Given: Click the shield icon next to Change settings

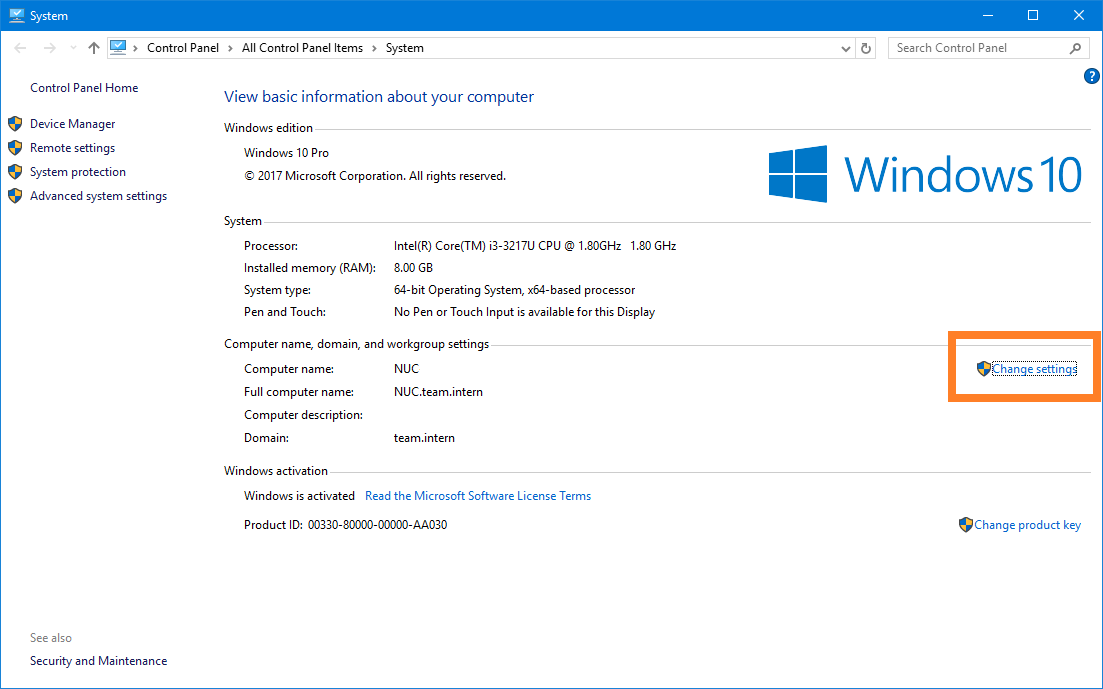Looking at the screenshot, I should [x=983, y=369].
